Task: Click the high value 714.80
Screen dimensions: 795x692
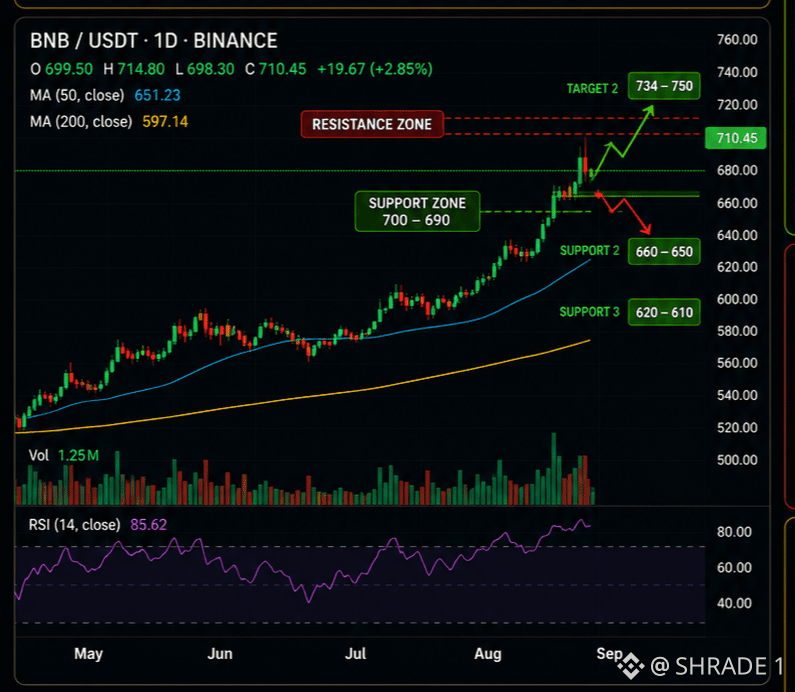Action: click(141, 69)
